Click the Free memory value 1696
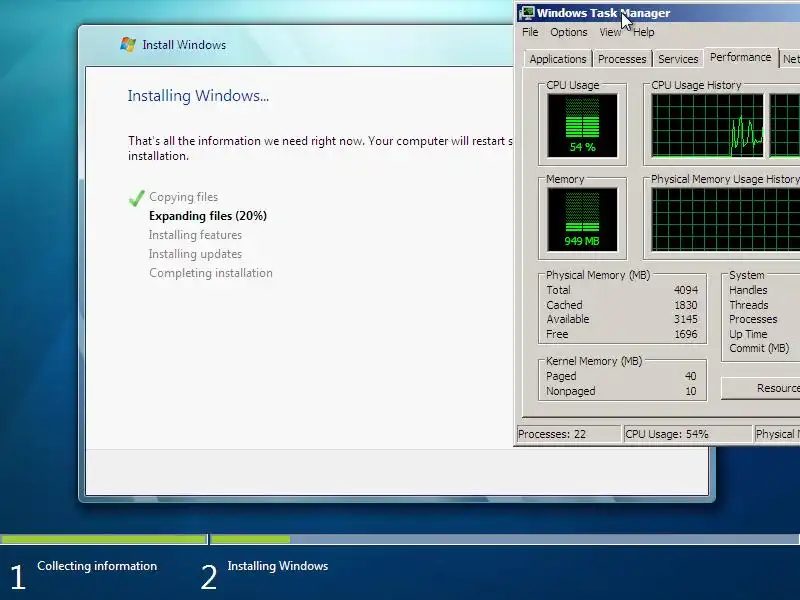Viewport: 800px width, 600px height. tap(686, 334)
